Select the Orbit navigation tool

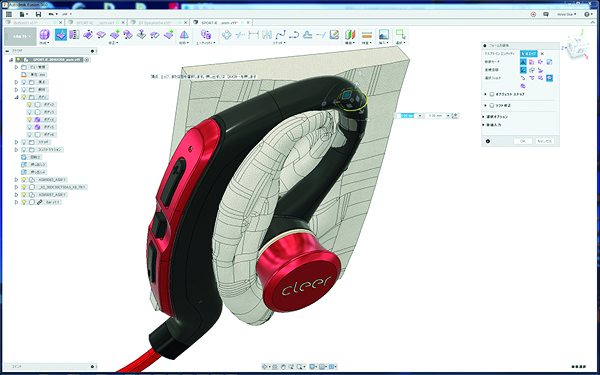point(265,367)
